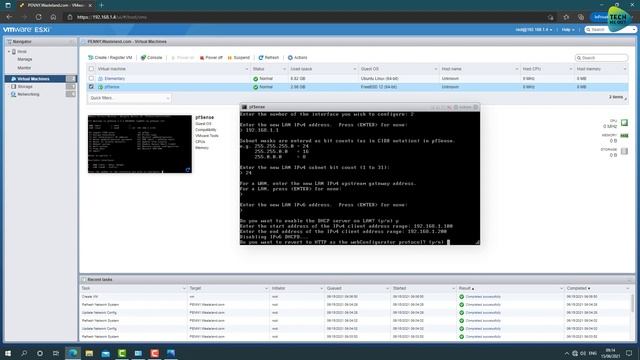
Task: Open Actions in the pfSense console window
Action: tap(463, 107)
